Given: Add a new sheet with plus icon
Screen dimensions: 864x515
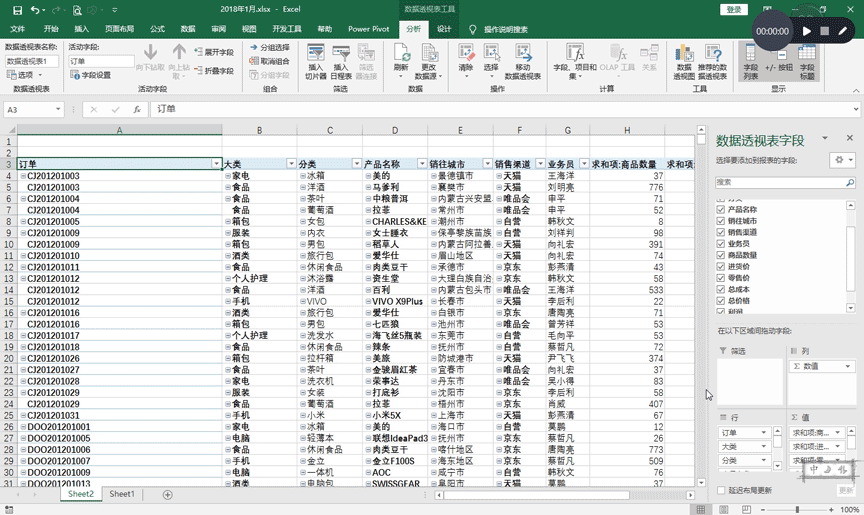Looking at the screenshot, I should 168,495.
